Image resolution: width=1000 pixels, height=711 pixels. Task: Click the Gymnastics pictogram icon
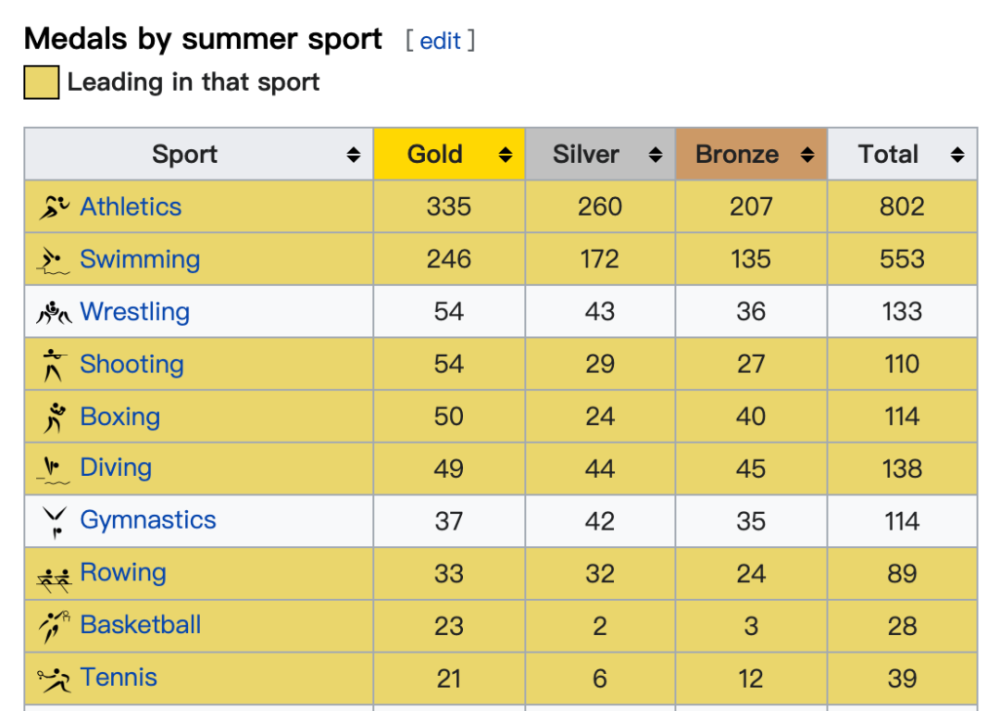click(55, 522)
